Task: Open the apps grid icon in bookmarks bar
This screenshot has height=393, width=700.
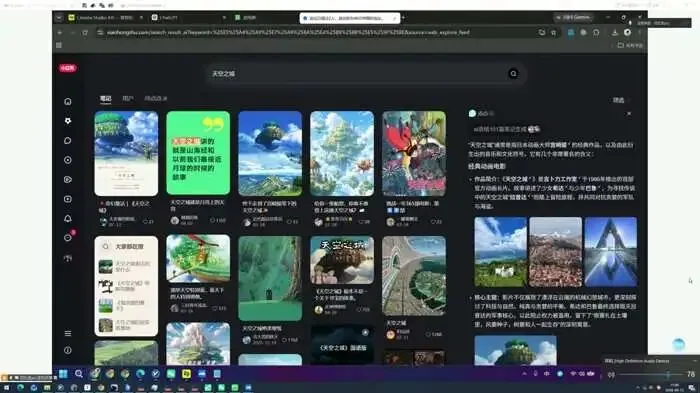Action: 59,45
